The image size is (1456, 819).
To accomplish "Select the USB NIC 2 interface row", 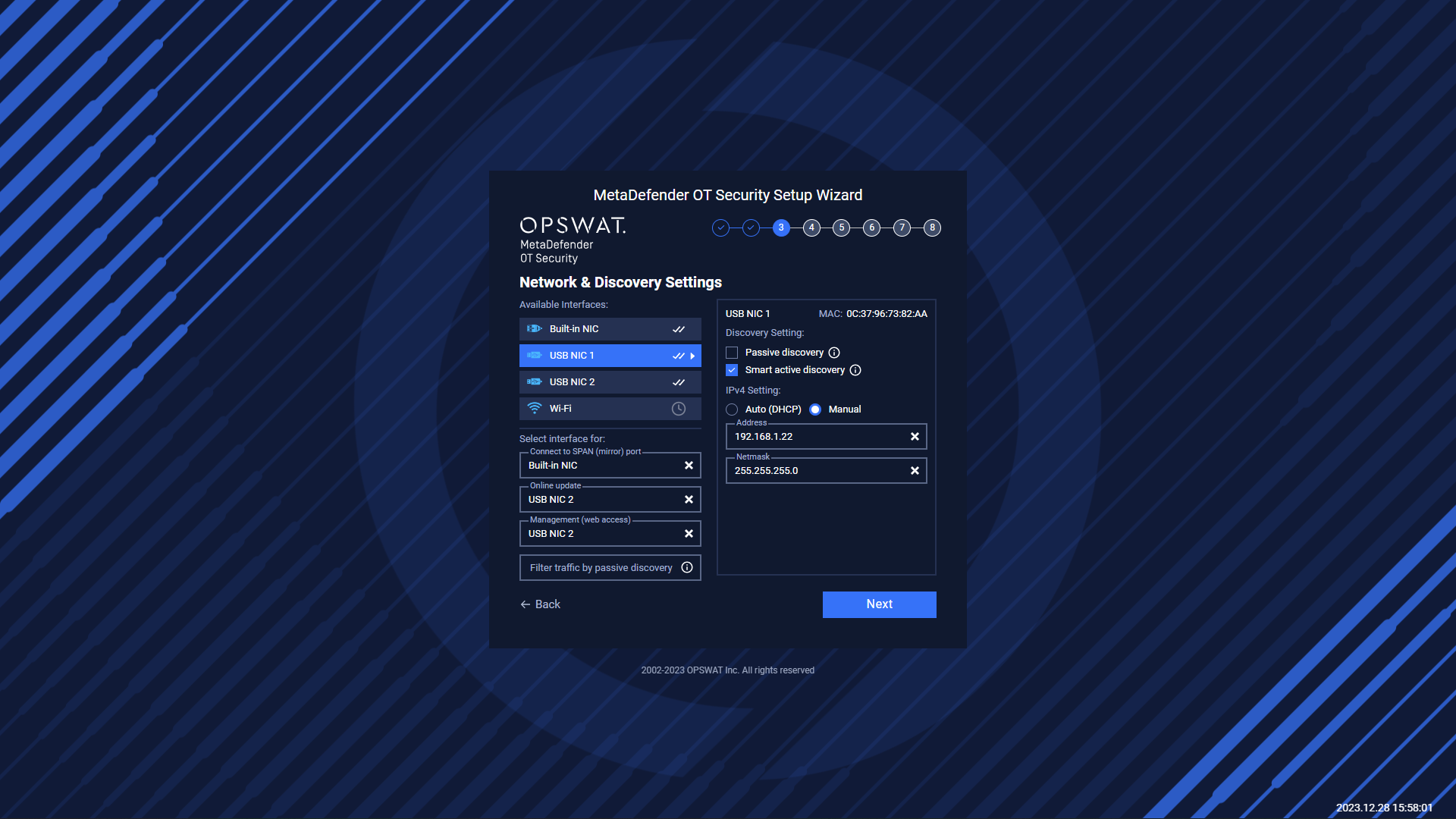I will click(x=610, y=382).
